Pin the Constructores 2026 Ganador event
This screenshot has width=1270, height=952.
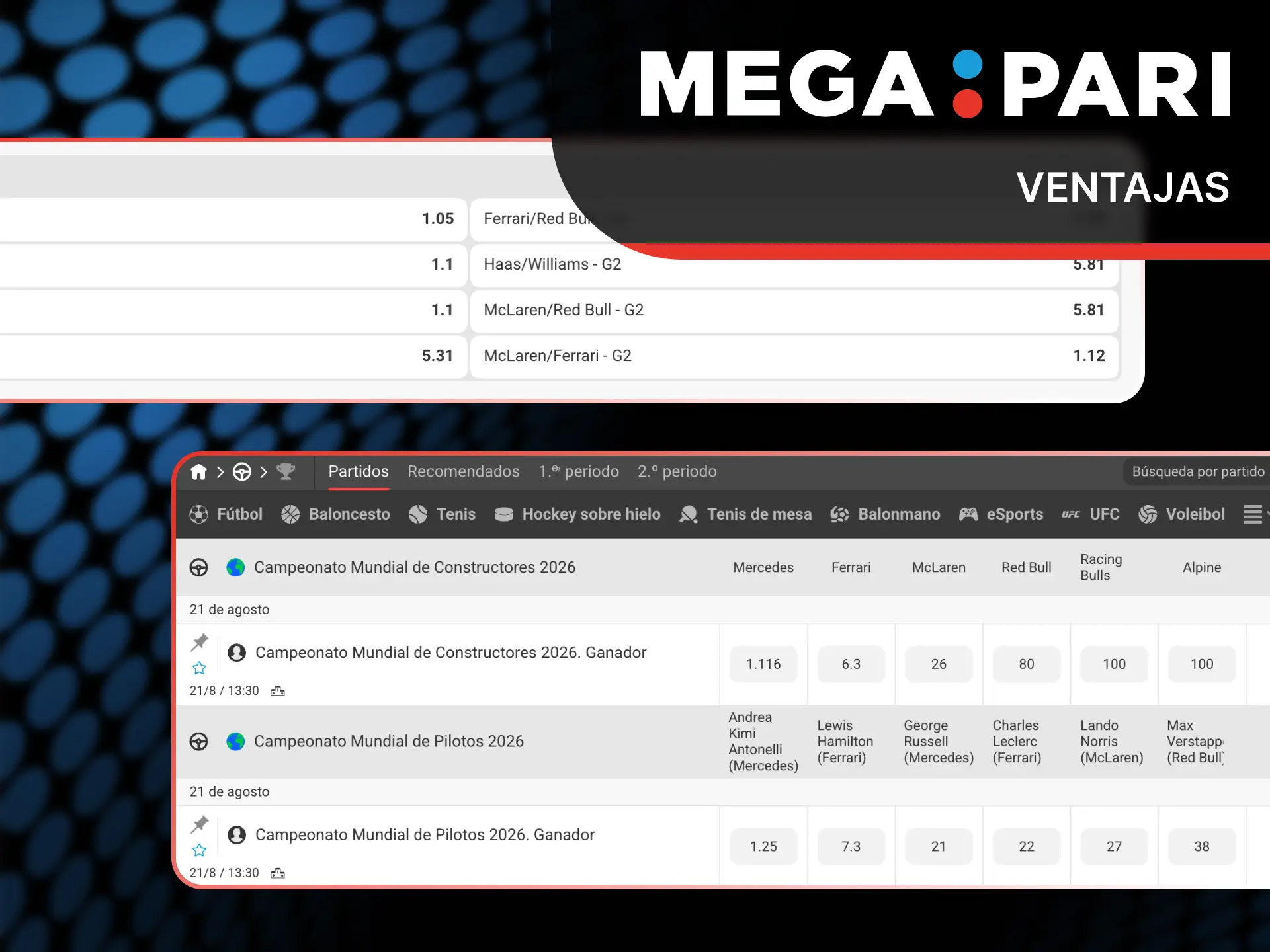tap(199, 642)
